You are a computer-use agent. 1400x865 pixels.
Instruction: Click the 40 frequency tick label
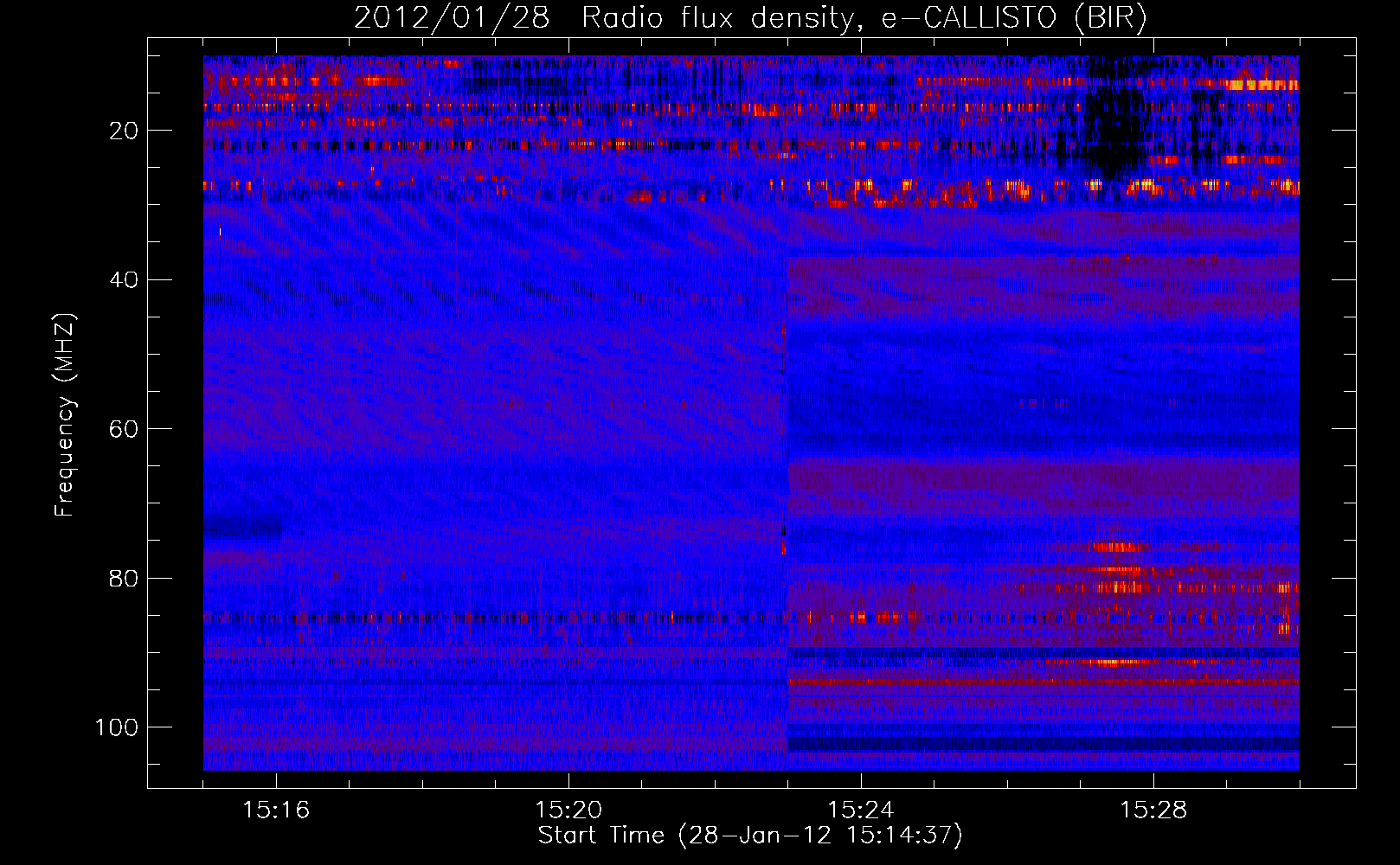(125, 280)
